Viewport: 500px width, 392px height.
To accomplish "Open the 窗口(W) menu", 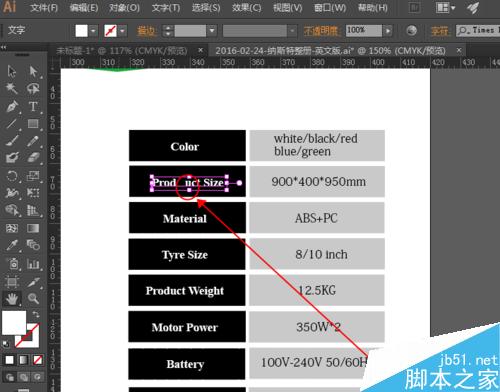I will (330, 8).
